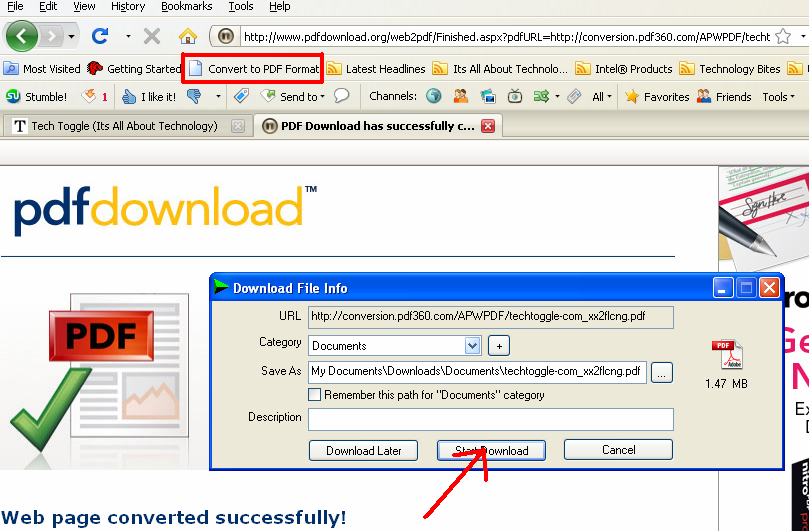
Task: Click the Sign Here advertisement image
Action: click(764, 217)
